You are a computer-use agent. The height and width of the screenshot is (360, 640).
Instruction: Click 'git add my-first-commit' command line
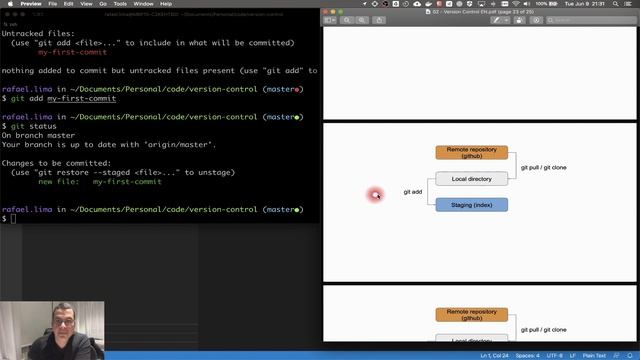point(59,98)
